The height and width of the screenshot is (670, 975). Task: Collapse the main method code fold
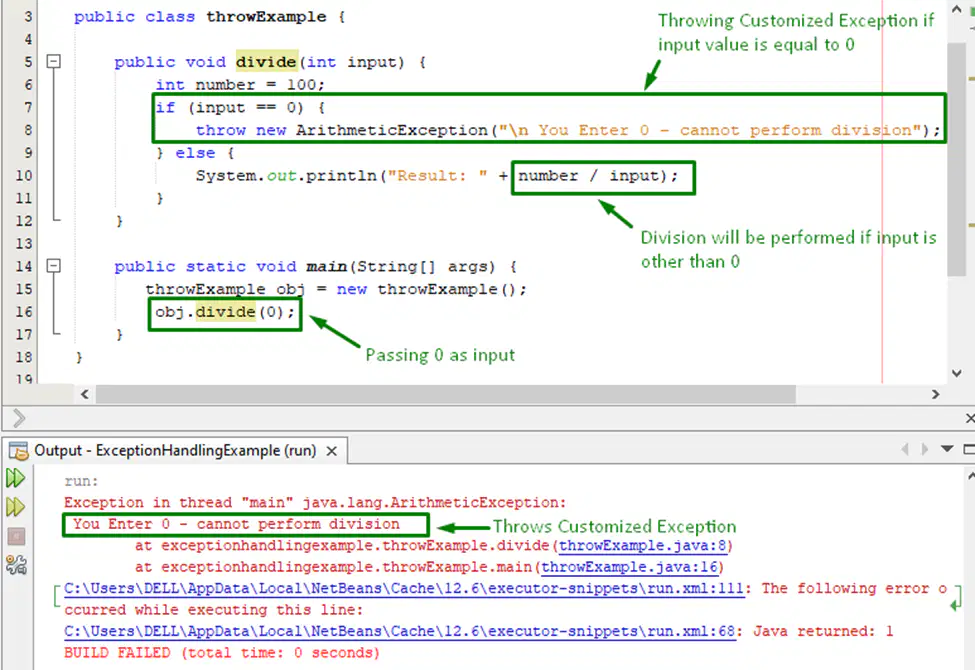(54, 266)
